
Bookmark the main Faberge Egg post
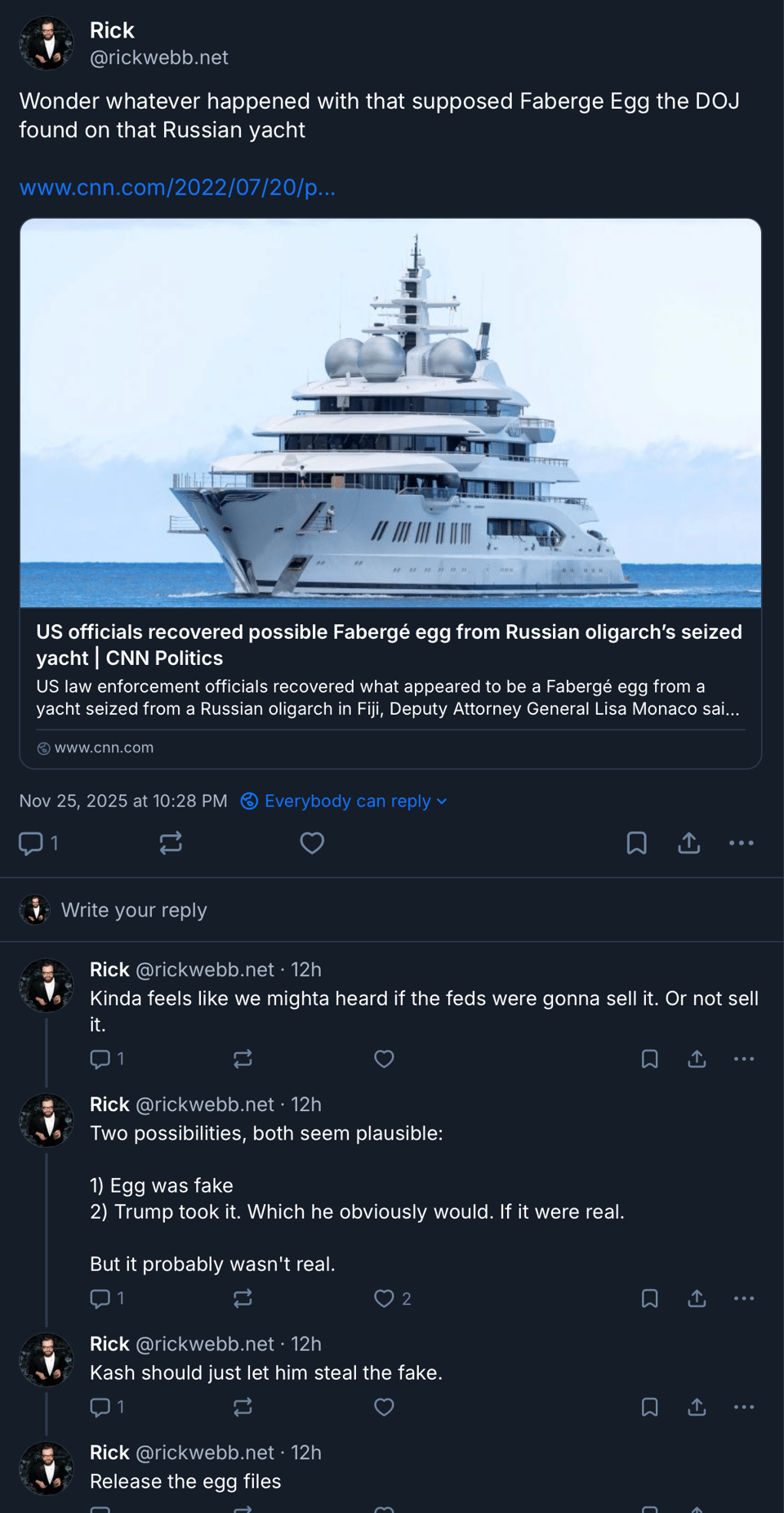point(636,843)
